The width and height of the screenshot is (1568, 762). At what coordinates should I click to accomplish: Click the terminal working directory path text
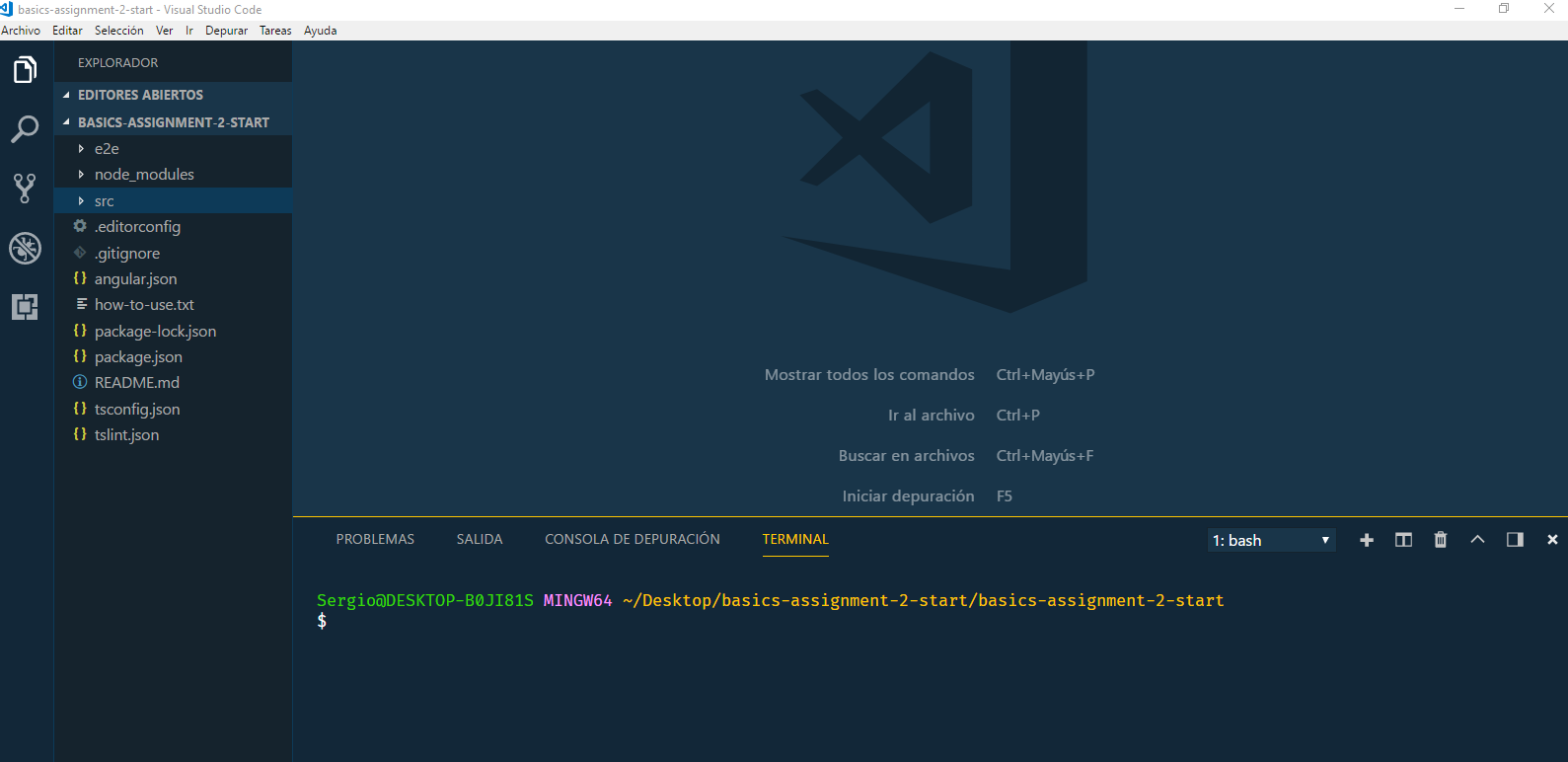click(x=924, y=600)
